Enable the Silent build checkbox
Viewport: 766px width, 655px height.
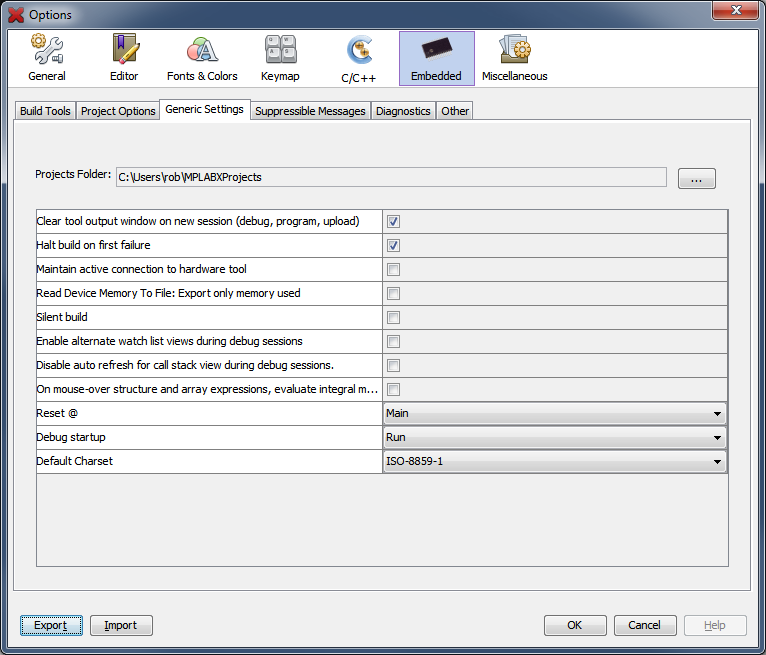[393, 317]
